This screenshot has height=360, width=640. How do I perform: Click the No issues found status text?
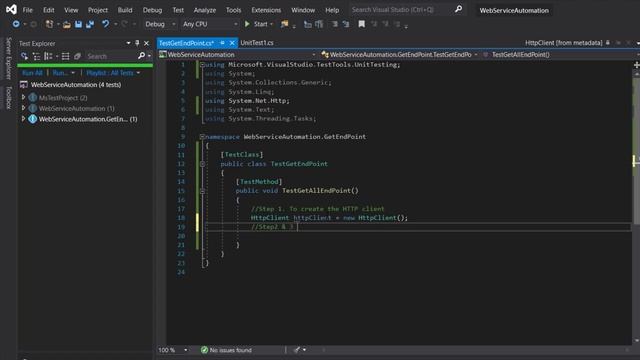click(231, 350)
